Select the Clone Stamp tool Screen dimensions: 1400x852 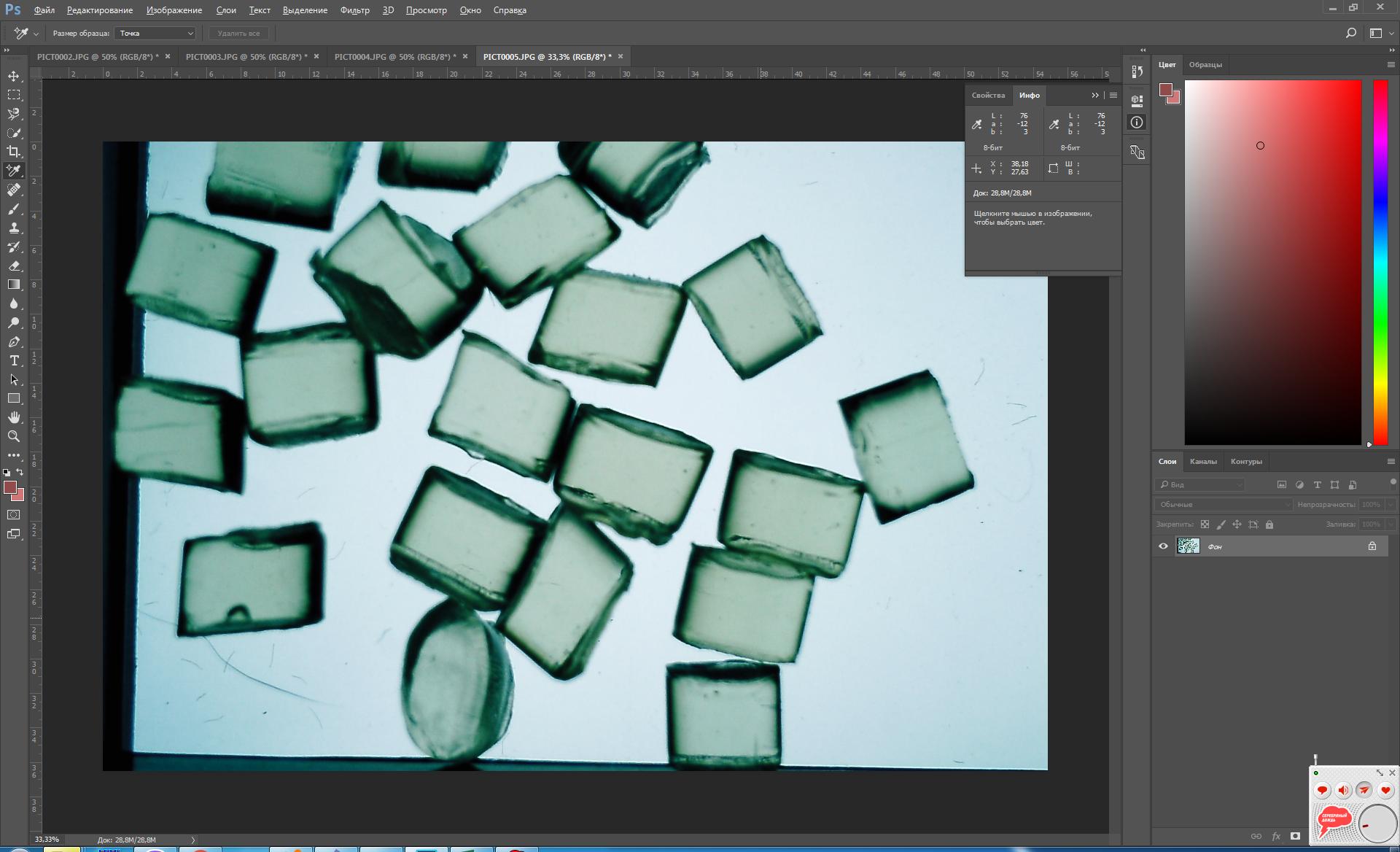pyautogui.click(x=14, y=228)
